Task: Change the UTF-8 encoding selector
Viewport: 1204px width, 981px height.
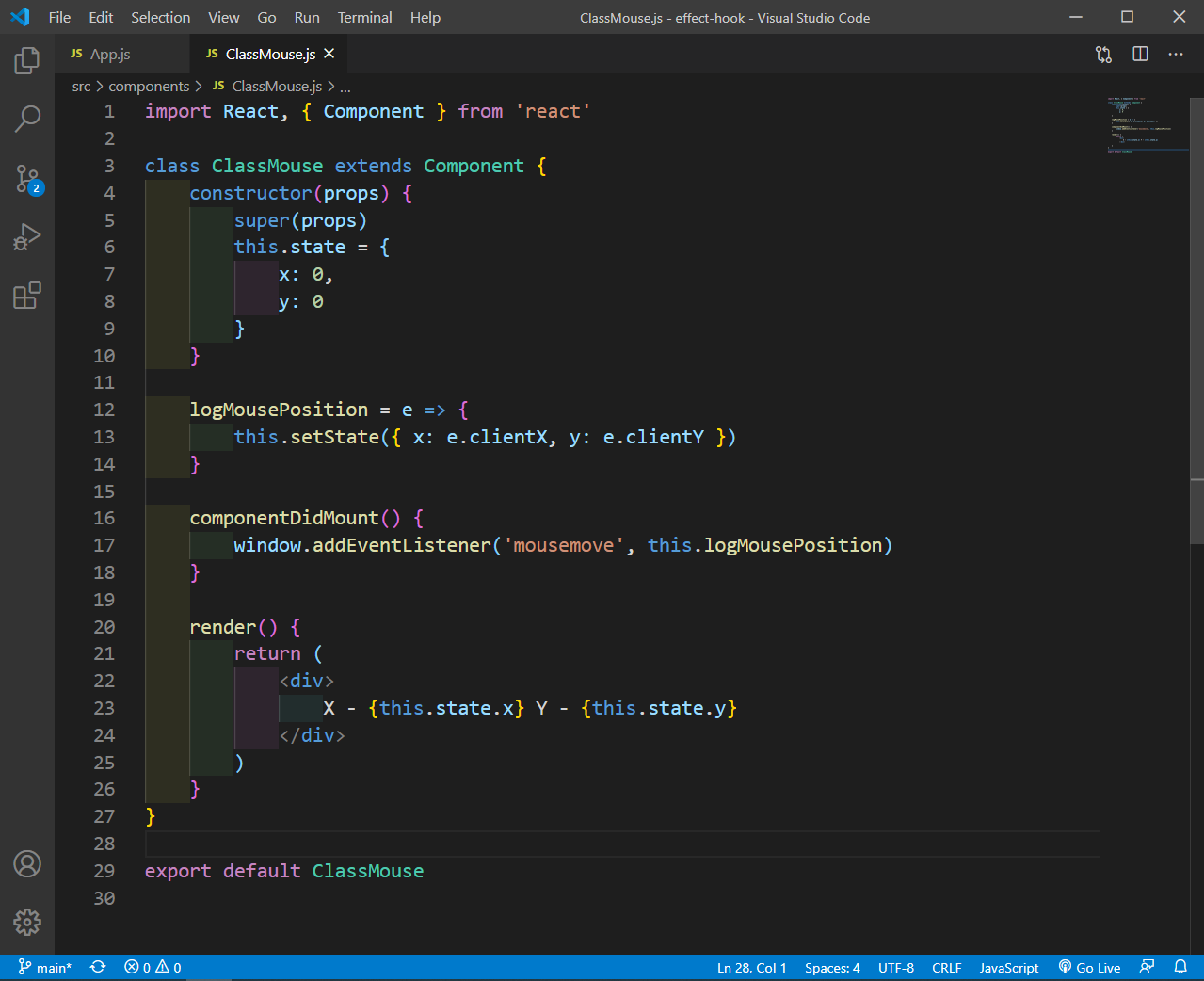Action: [x=896, y=967]
